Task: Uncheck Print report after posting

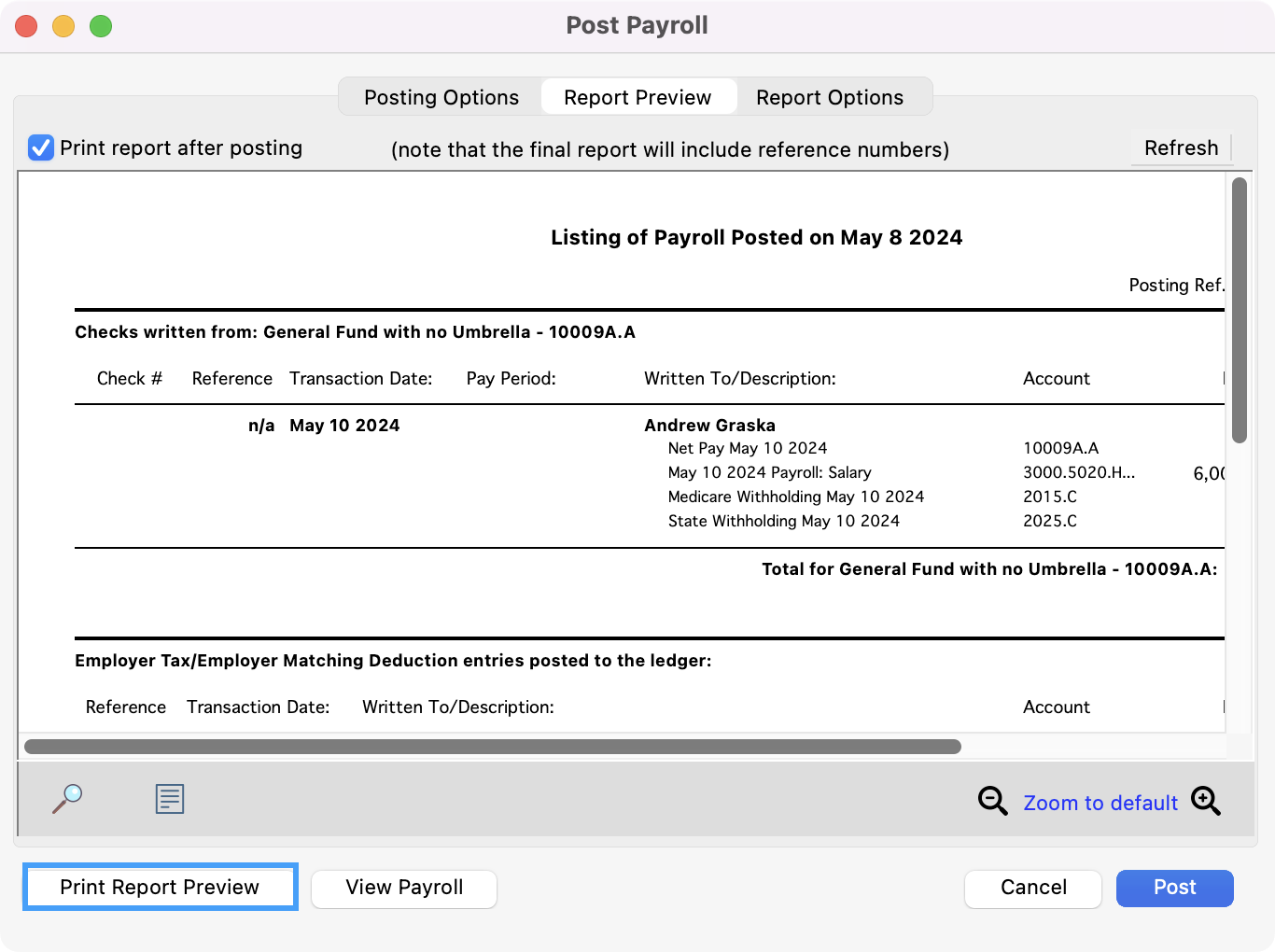Action: click(41, 148)
